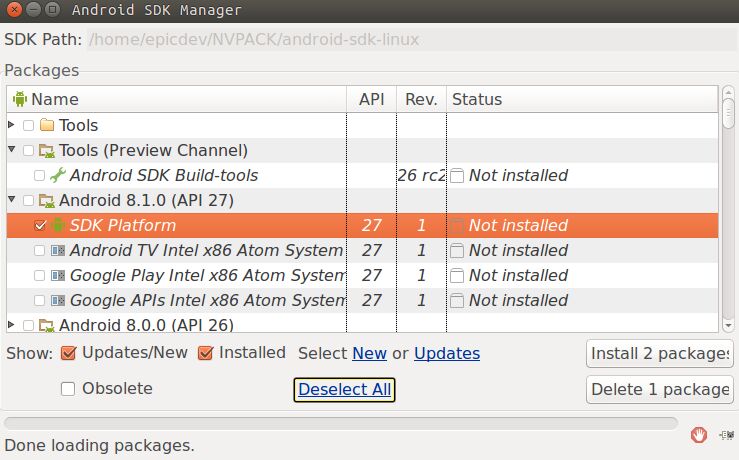Viewport: 739px width, 460px height.
Task: Click the Android 8.0.0 (API 26) label
Action: (146, 325)
